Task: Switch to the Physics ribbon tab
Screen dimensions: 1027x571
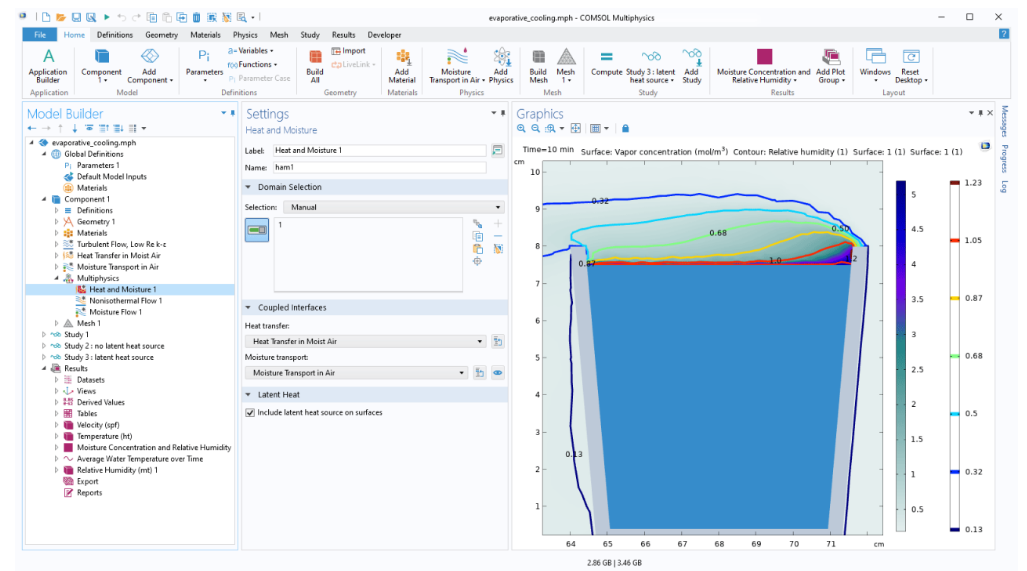Action: coord(245,35)
